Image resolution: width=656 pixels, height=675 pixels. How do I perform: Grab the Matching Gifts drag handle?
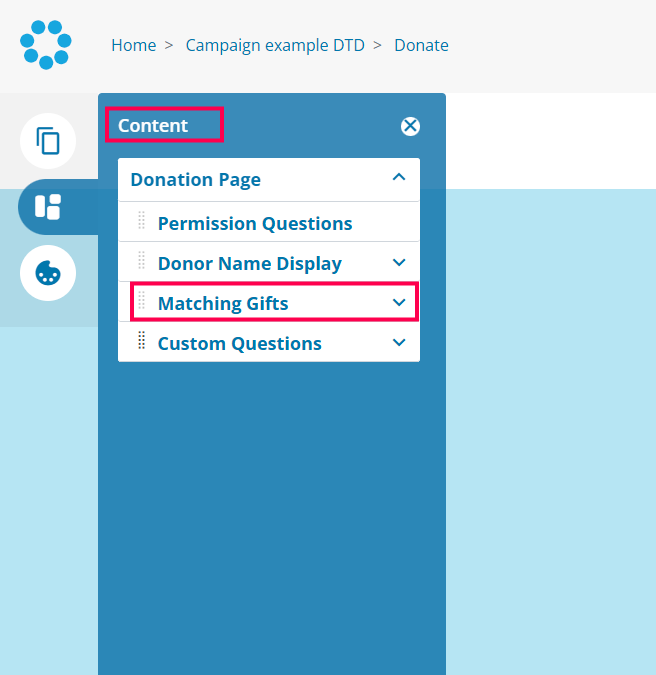(141, 302)
